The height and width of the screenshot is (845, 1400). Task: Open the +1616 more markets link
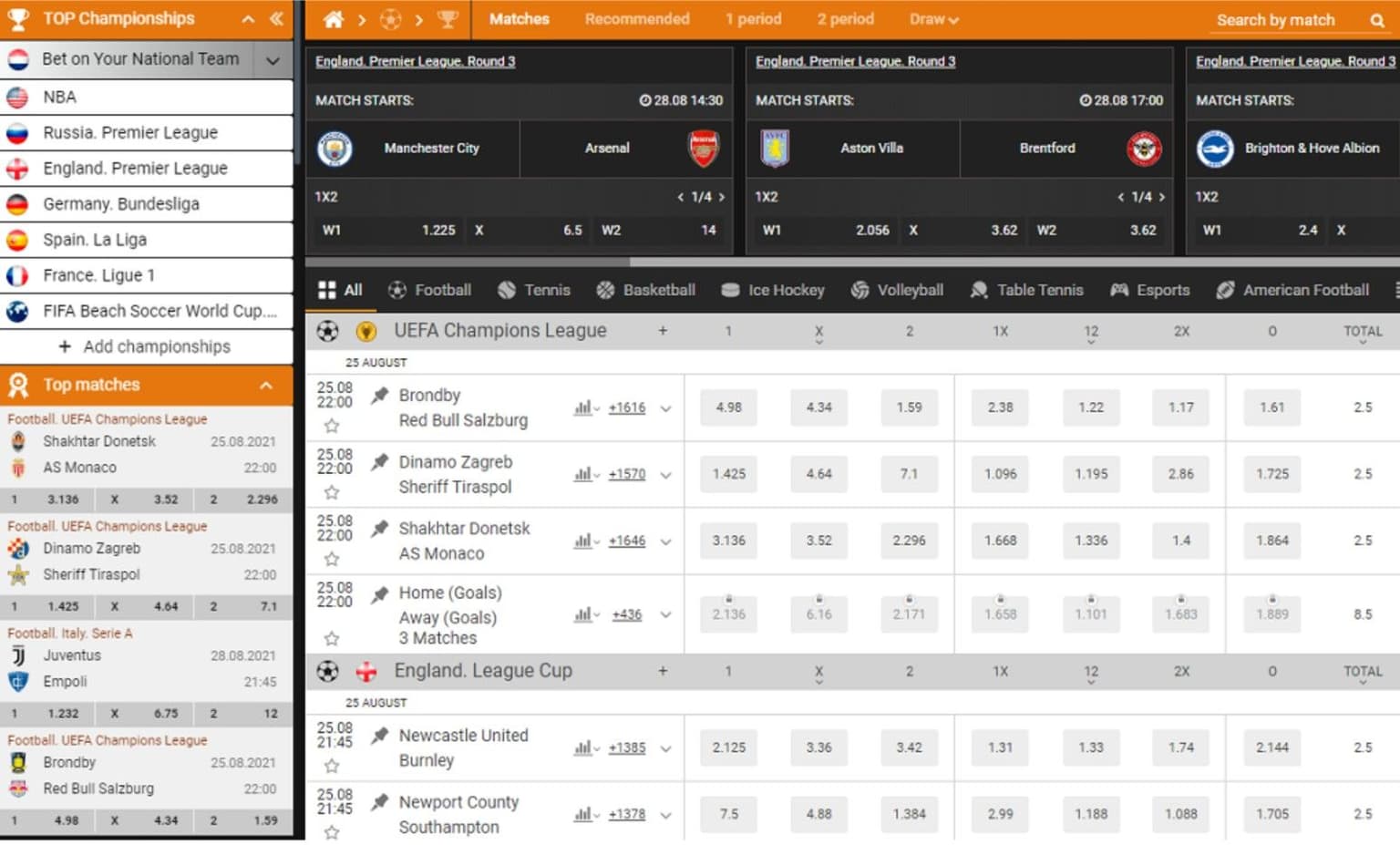pyautogui.click(x=627, y=407)
